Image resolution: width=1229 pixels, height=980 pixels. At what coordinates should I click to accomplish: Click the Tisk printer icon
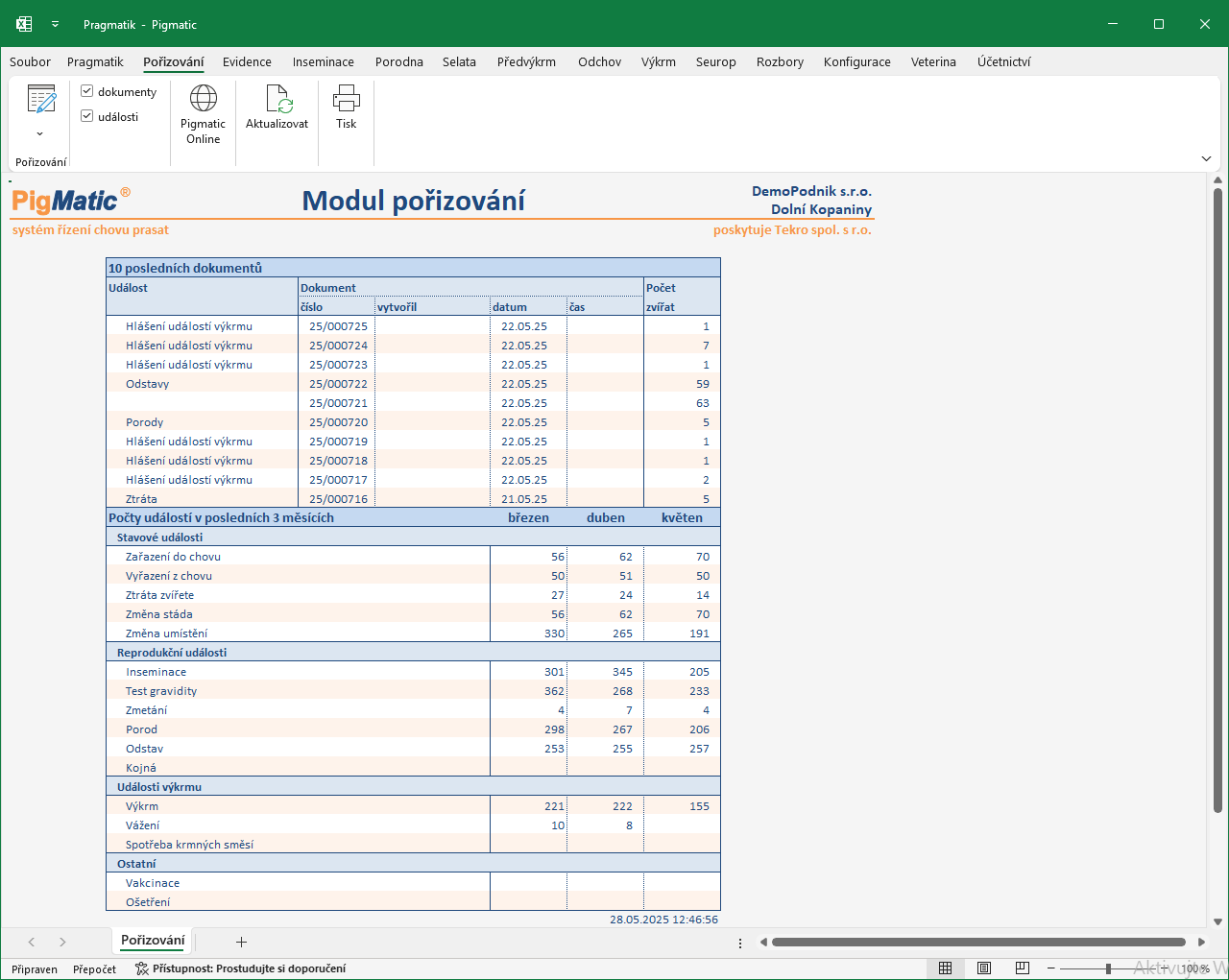[x=346, y=98]
